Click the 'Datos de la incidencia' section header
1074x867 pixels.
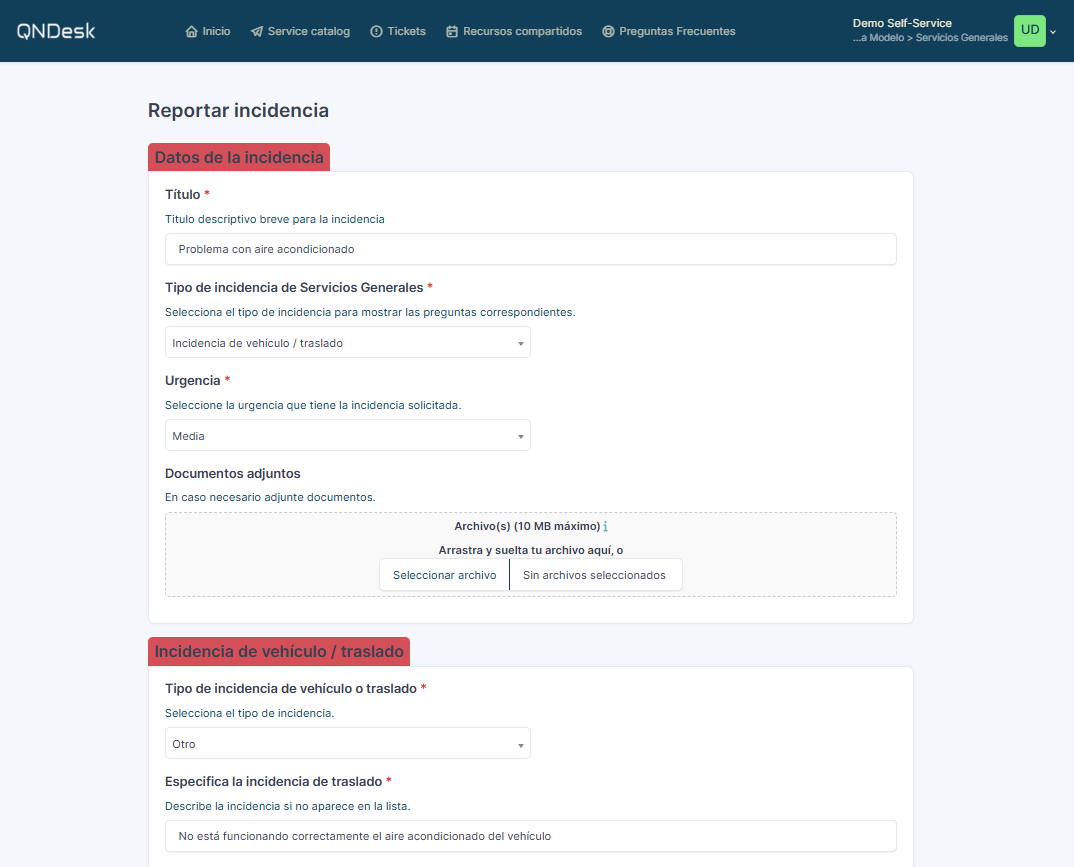click(239, 158)
